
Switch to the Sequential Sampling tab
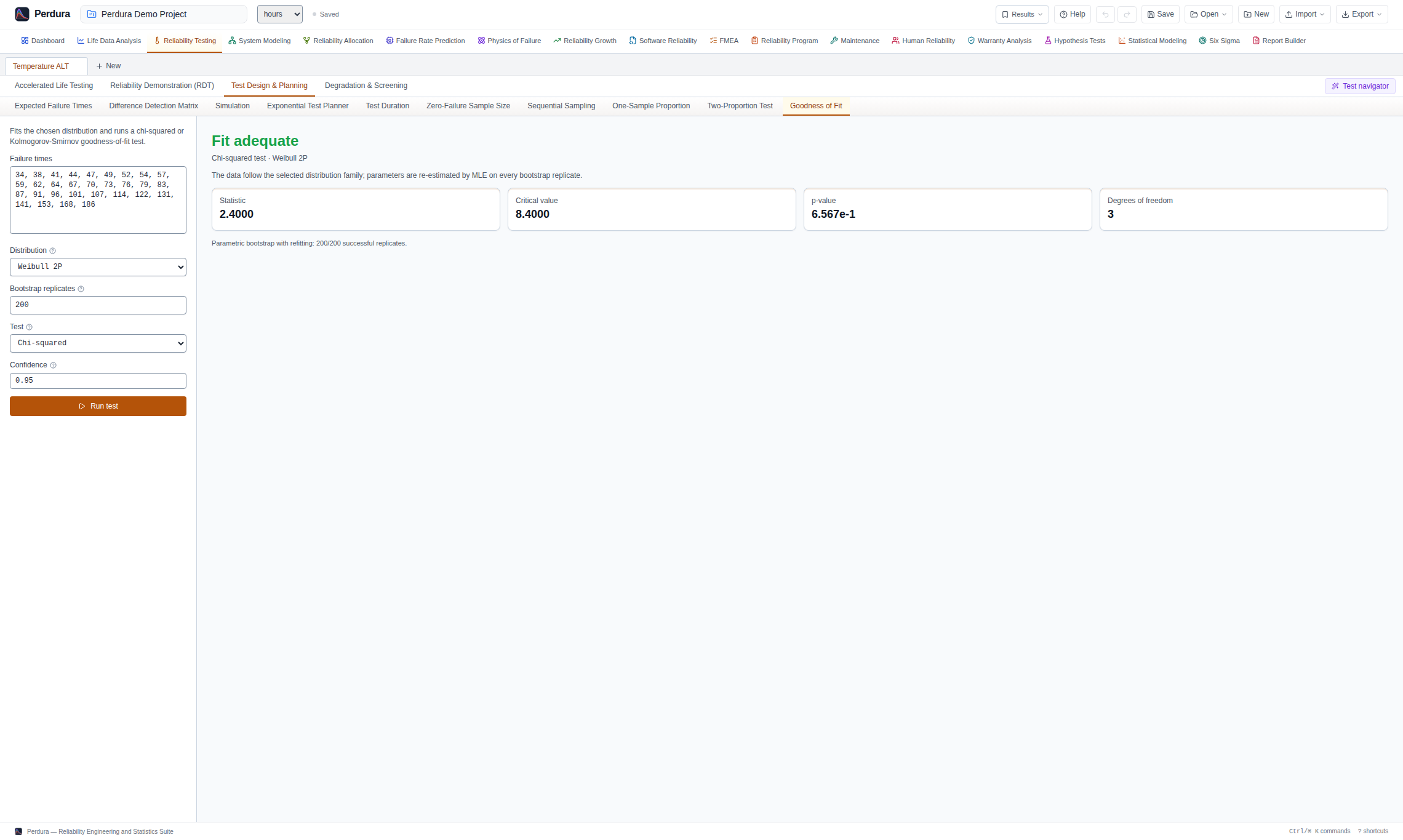click(x=561, y=106)
